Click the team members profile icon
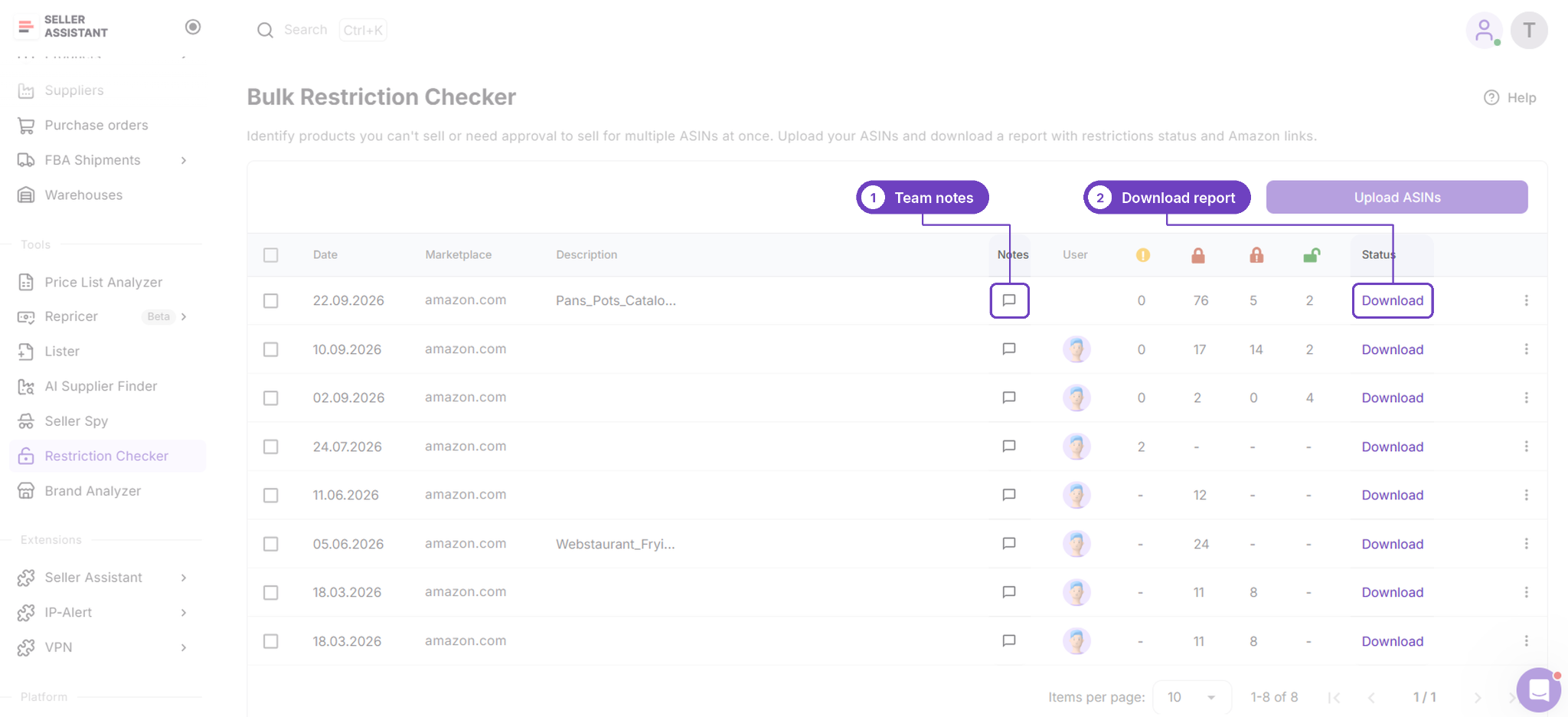Screen dimensions: 1568x717 click(1484, 31)
